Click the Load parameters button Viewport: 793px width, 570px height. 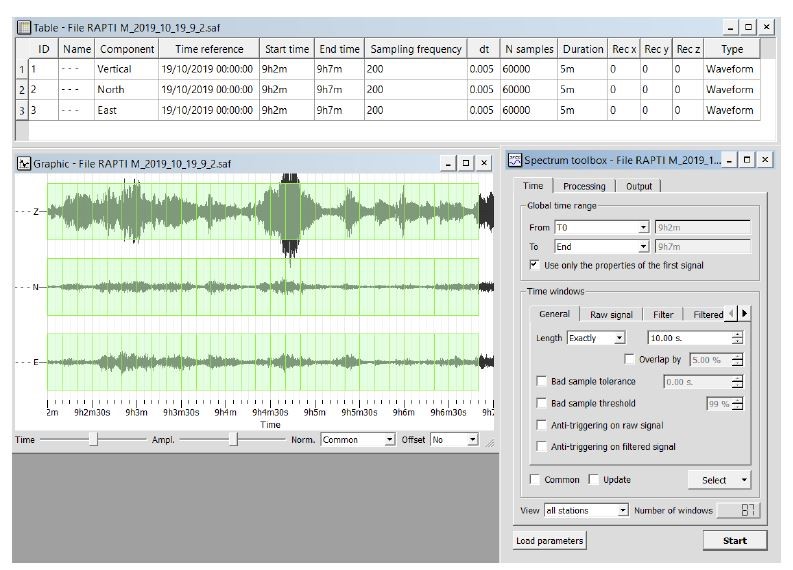549,540
